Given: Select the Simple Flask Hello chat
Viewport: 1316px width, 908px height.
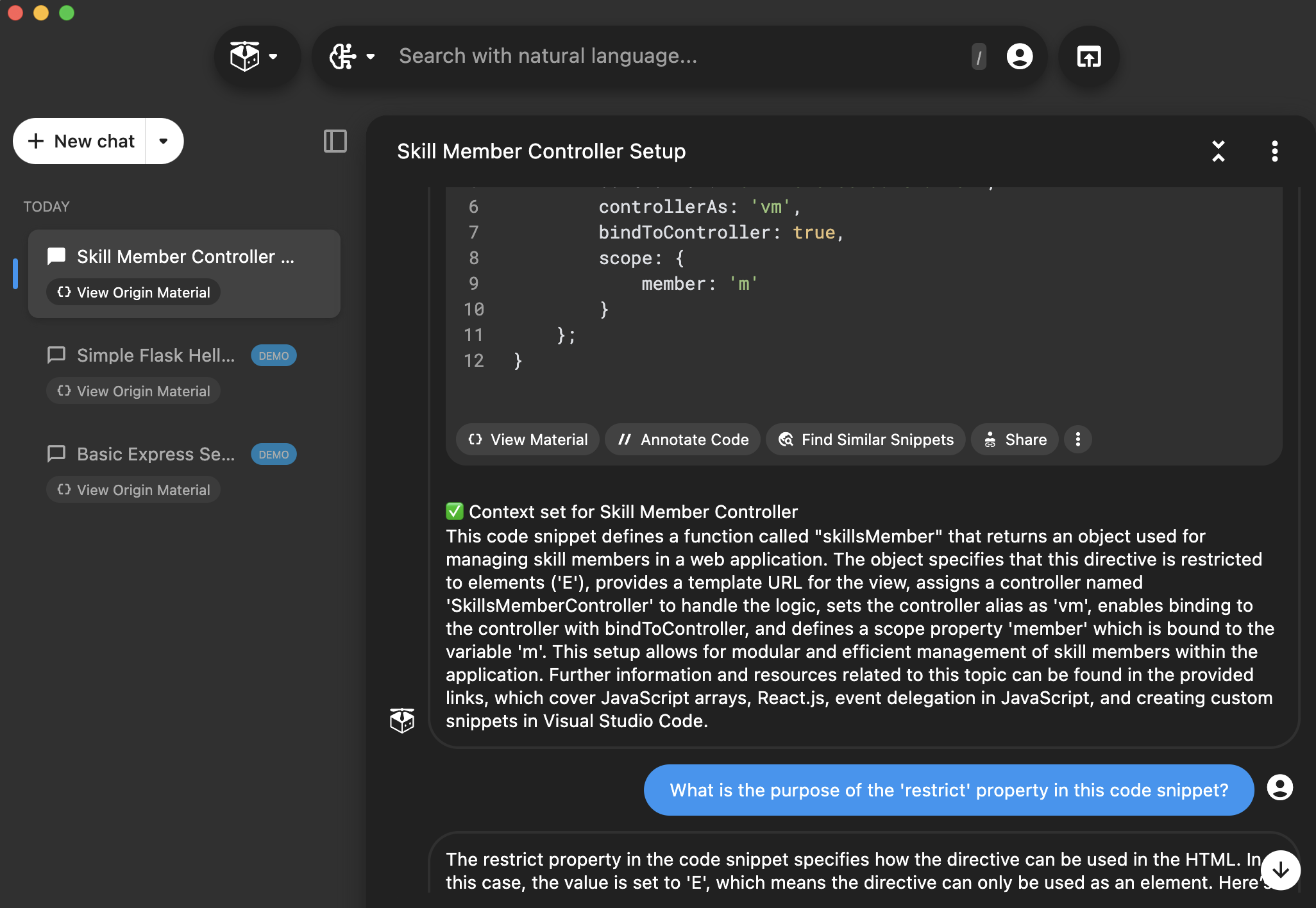Looking at the screenshot, I should (x=156, y=355).
